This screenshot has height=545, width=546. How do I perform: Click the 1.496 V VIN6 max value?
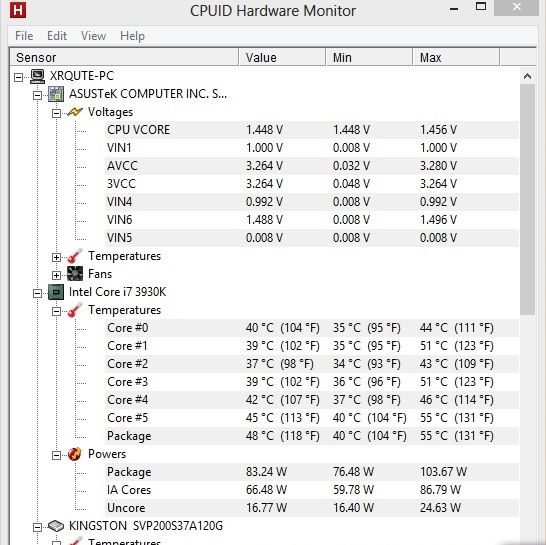pyautogui.click(x=438, y=220)
